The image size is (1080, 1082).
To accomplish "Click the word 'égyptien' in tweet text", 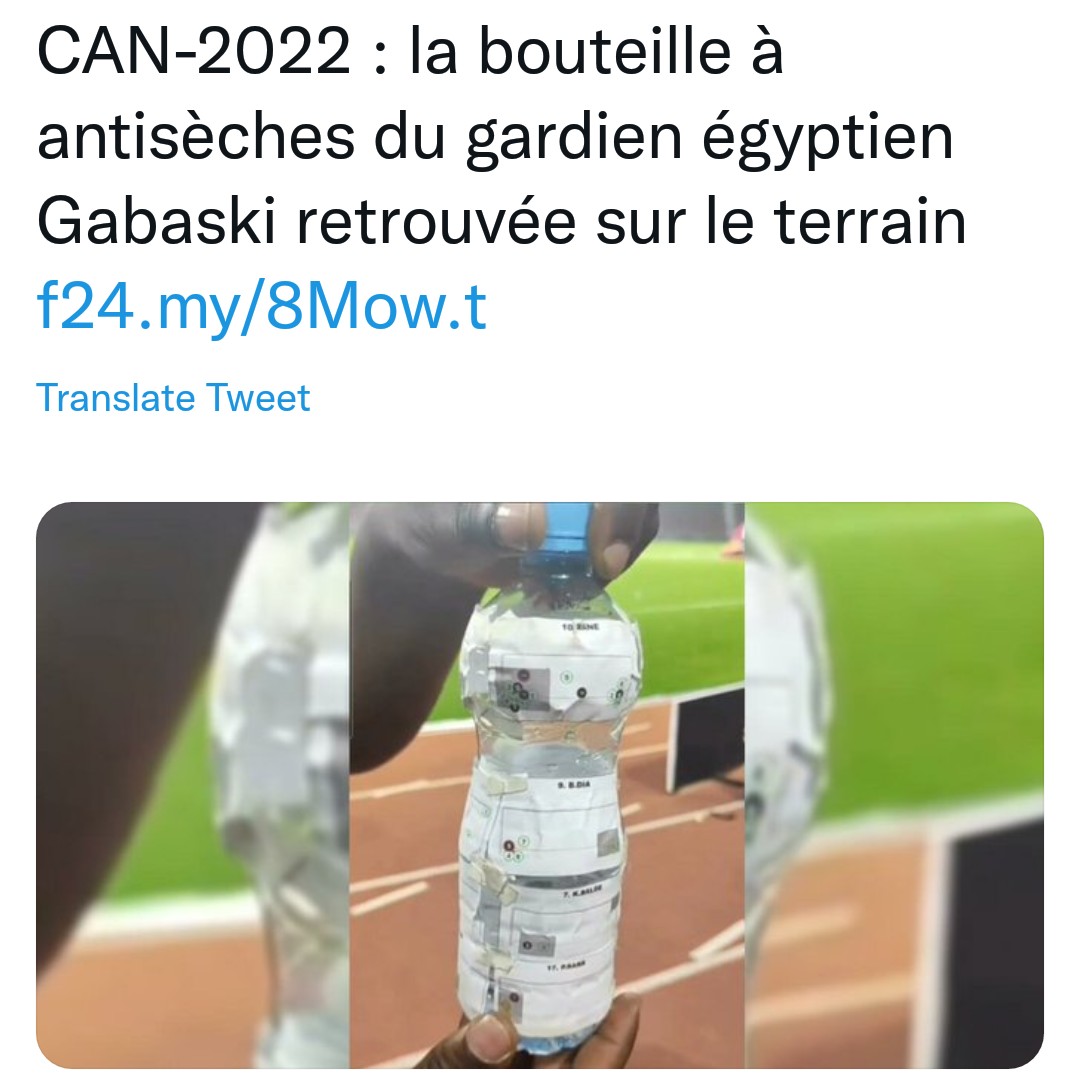I will [827, 137].
